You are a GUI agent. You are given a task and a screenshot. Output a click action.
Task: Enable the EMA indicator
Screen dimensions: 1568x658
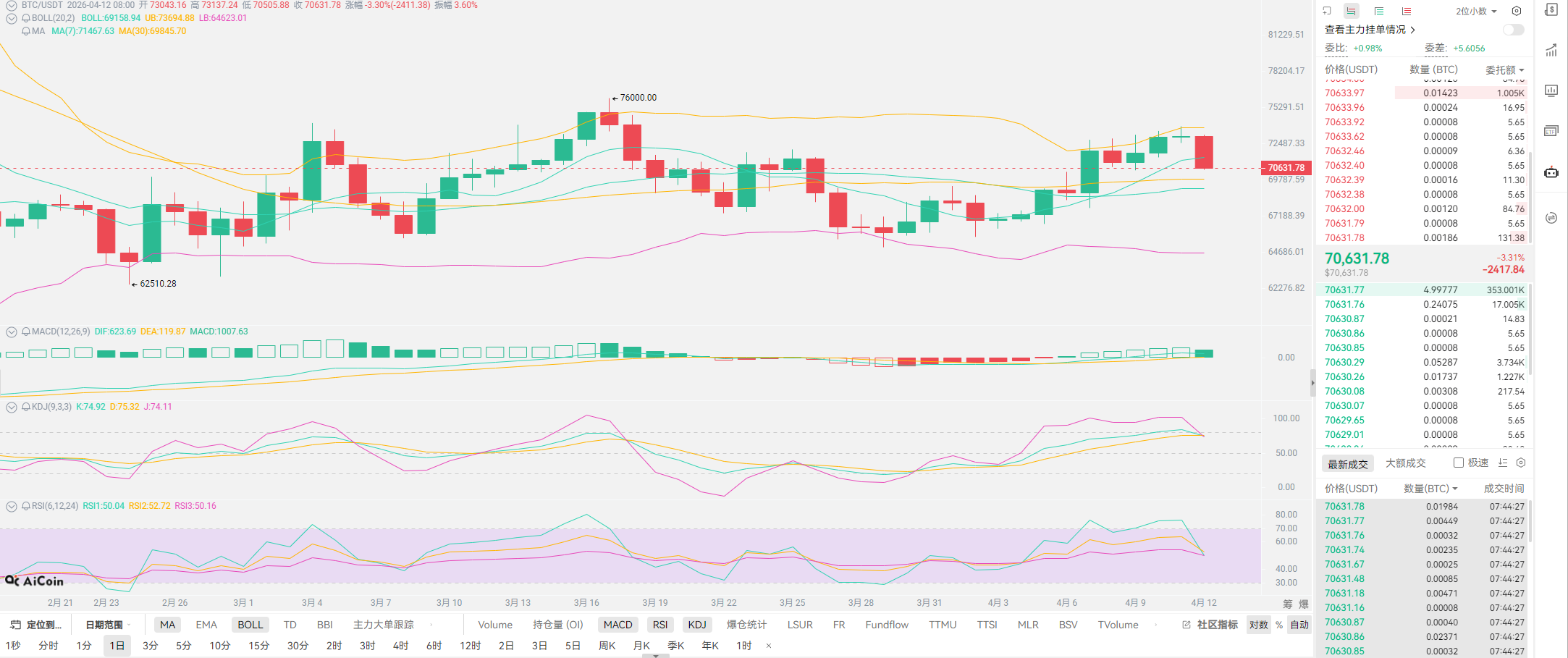[206, 625]
